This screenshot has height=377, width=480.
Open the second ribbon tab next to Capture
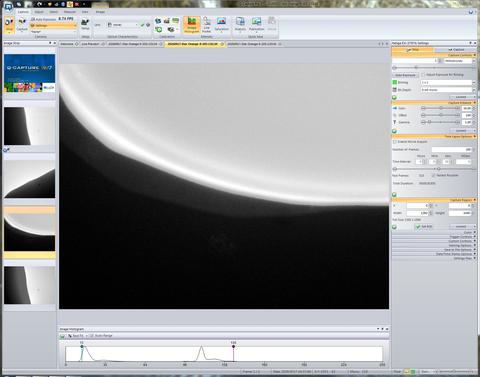(x=39, y=12)
